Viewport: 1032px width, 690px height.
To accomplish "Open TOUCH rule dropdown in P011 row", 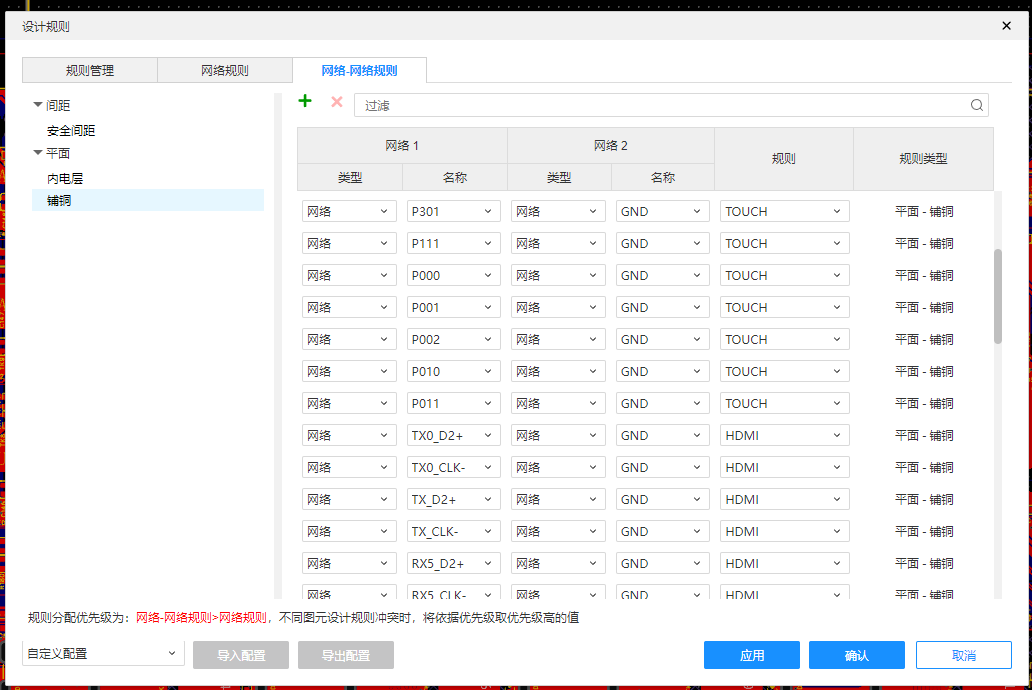I will coord(785,403).
